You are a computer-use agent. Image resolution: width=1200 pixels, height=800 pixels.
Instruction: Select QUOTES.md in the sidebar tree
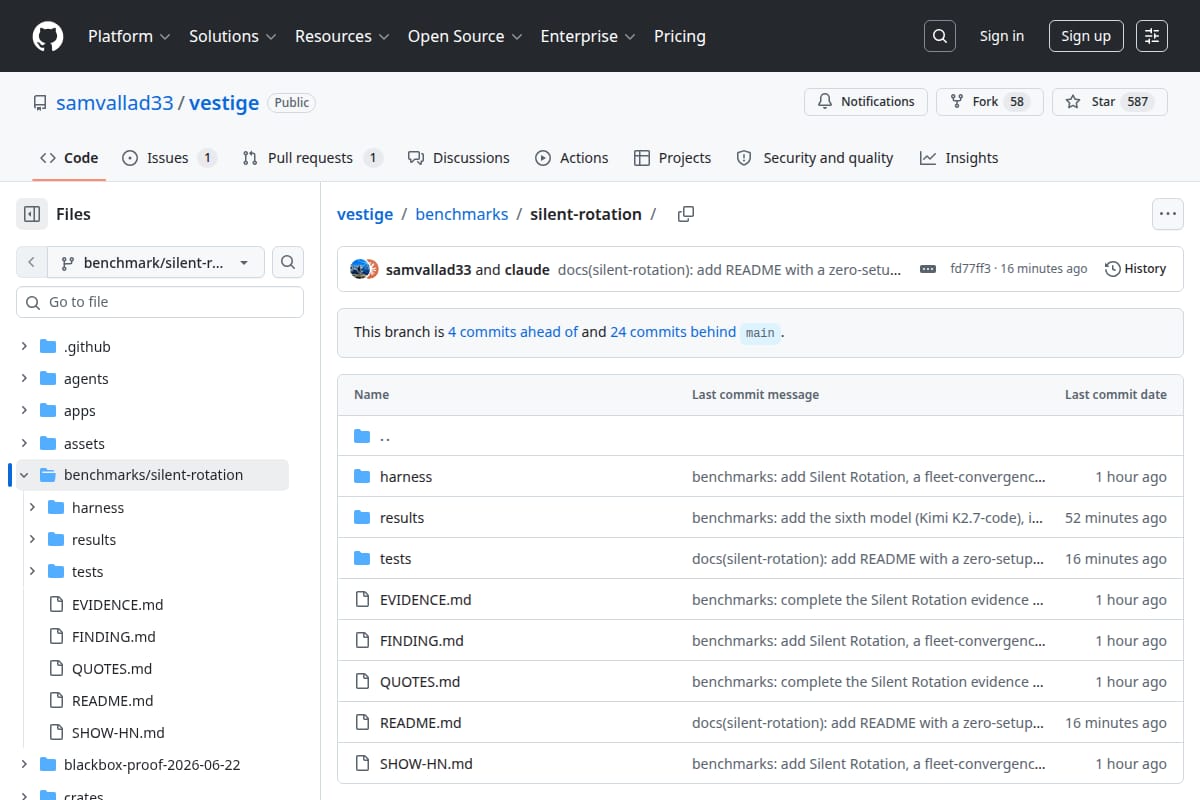click(x=112, y=669)
